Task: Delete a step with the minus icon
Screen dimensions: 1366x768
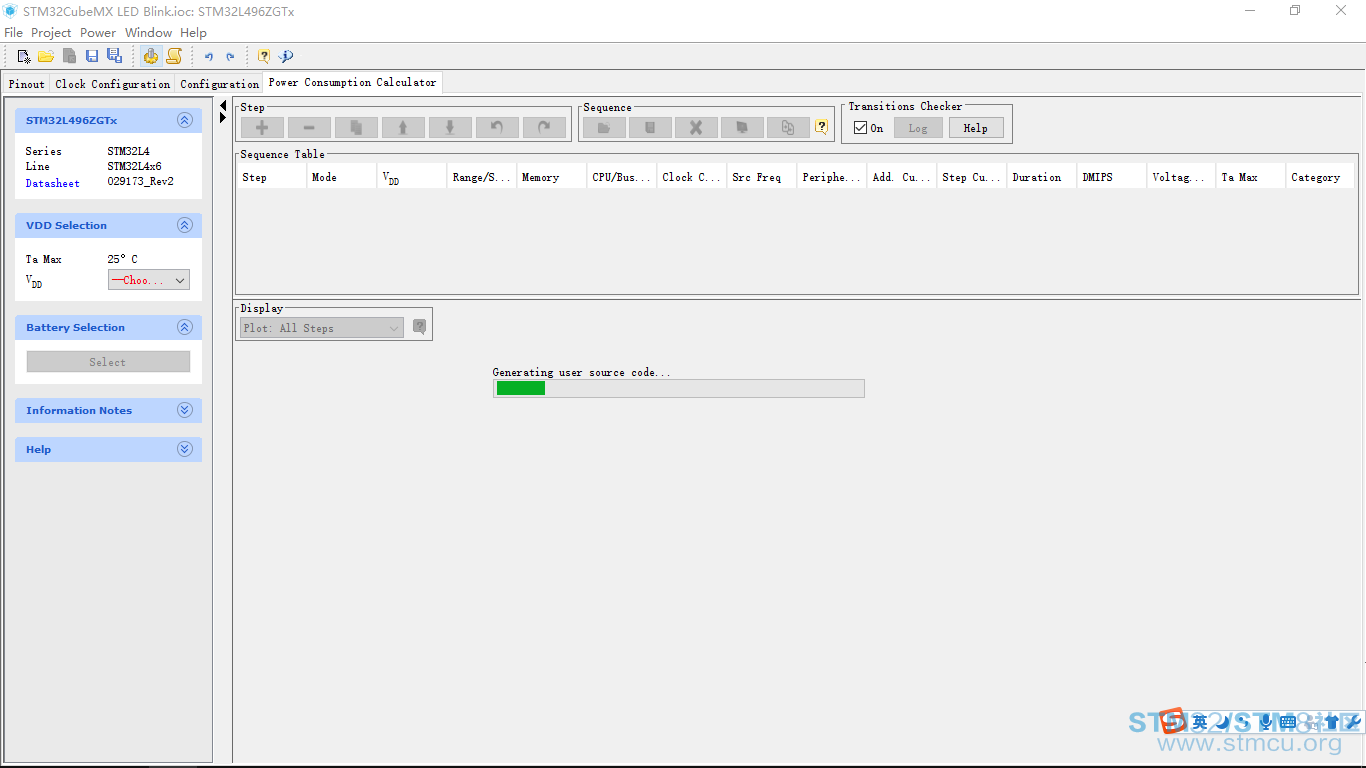Action: point(309,128)
